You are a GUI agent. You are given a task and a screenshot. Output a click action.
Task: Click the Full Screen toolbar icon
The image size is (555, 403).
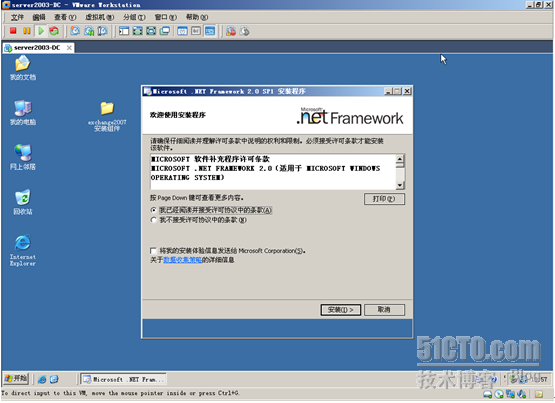click(x=137, y=31)
